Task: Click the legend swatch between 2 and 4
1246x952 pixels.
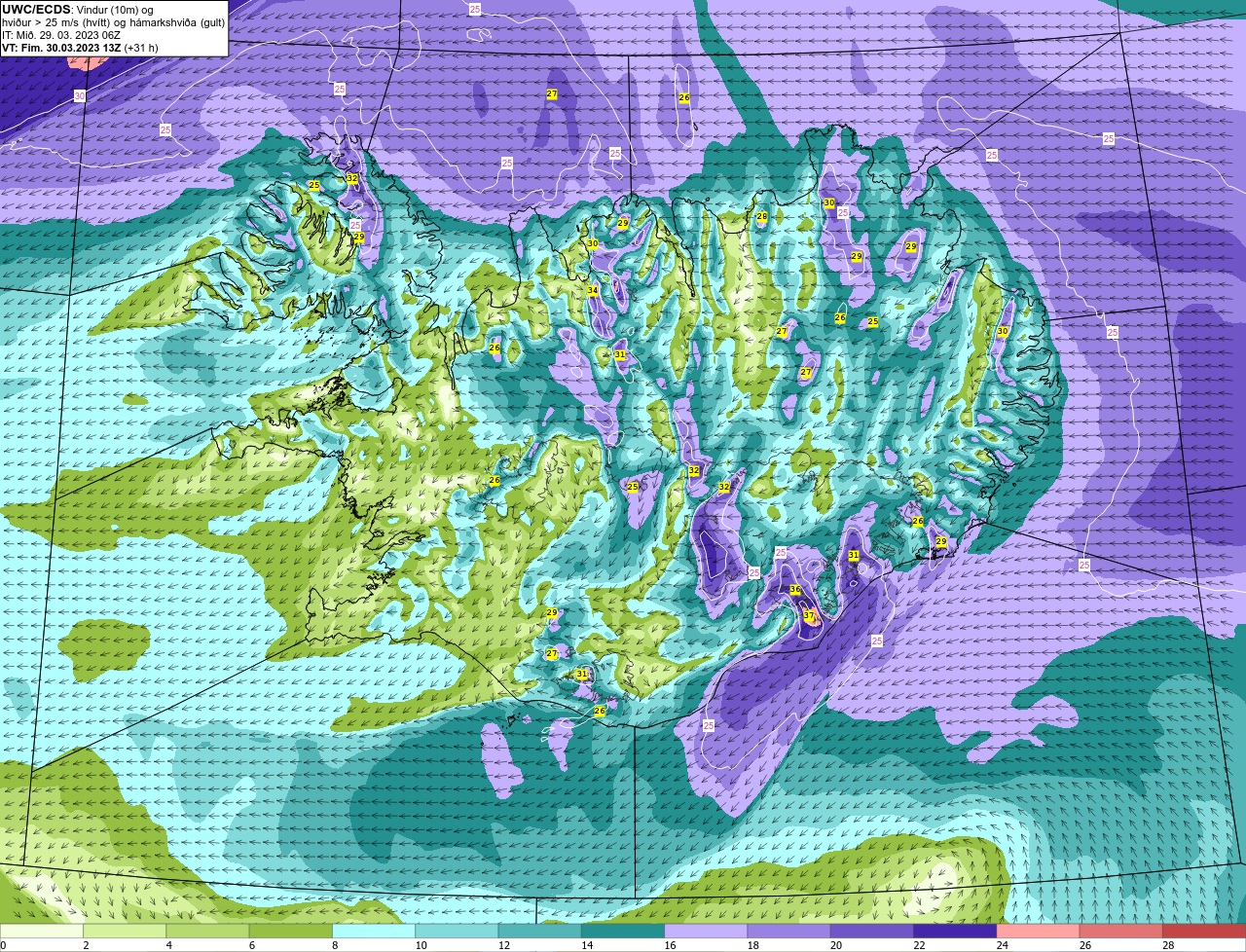Action: 126,931
